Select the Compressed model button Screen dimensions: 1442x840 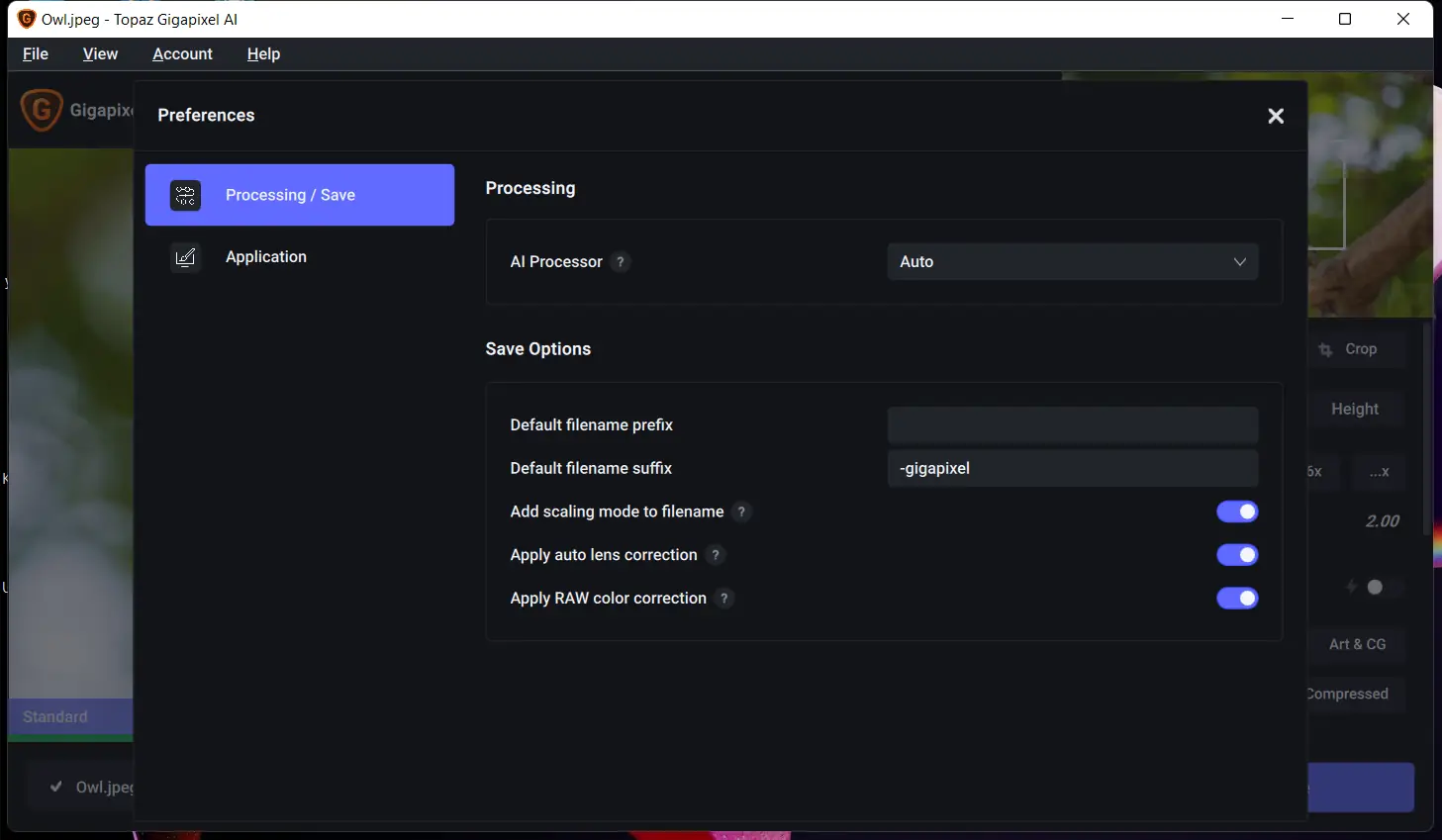click(x=1357, y=695)
